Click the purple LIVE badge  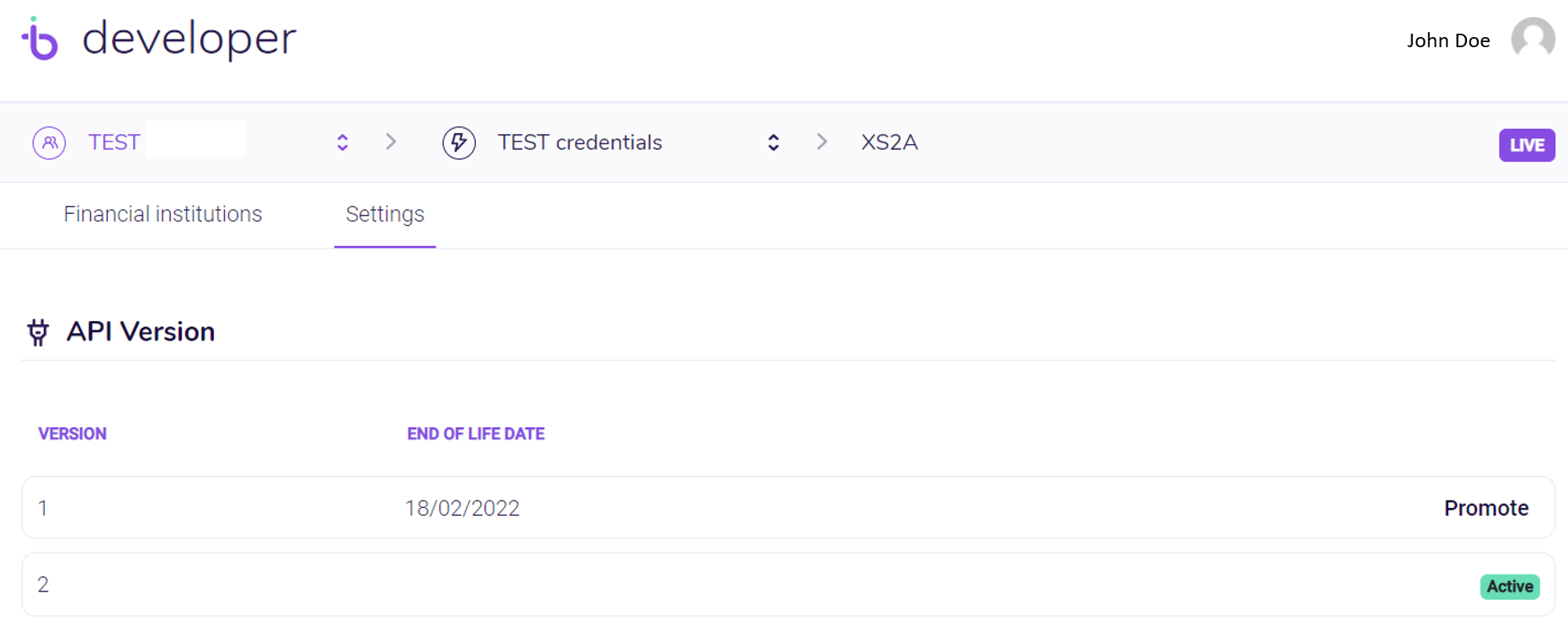(x=1526, y=145)
